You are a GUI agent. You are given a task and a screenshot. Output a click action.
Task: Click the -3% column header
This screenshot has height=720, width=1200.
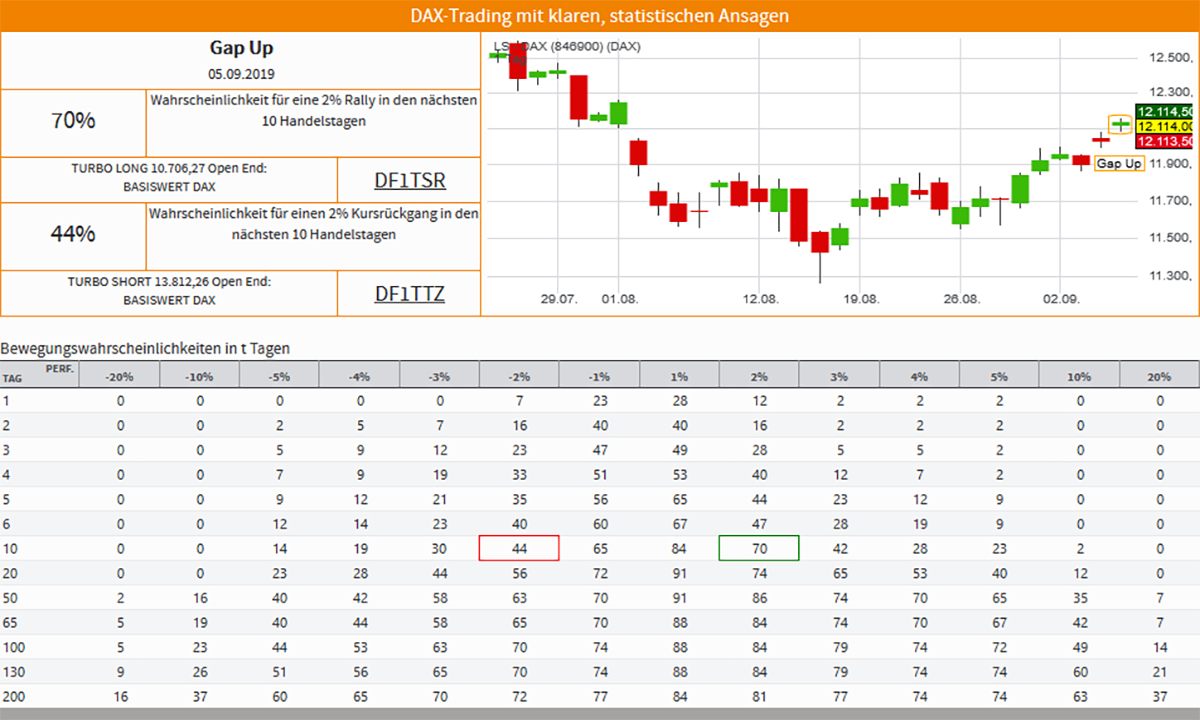pos(439,375)
